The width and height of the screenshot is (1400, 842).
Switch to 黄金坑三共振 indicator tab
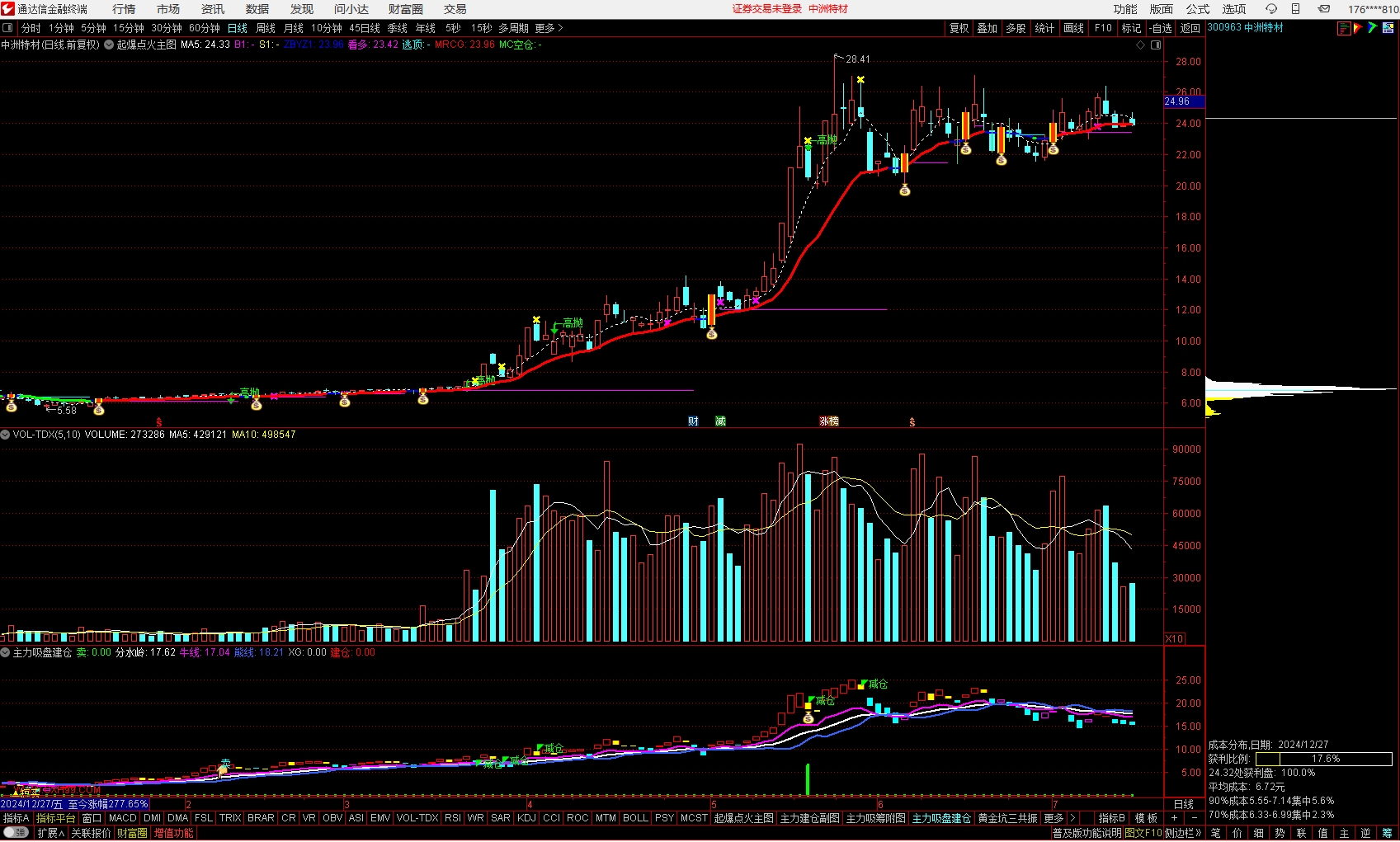[x=1007, y=818]
